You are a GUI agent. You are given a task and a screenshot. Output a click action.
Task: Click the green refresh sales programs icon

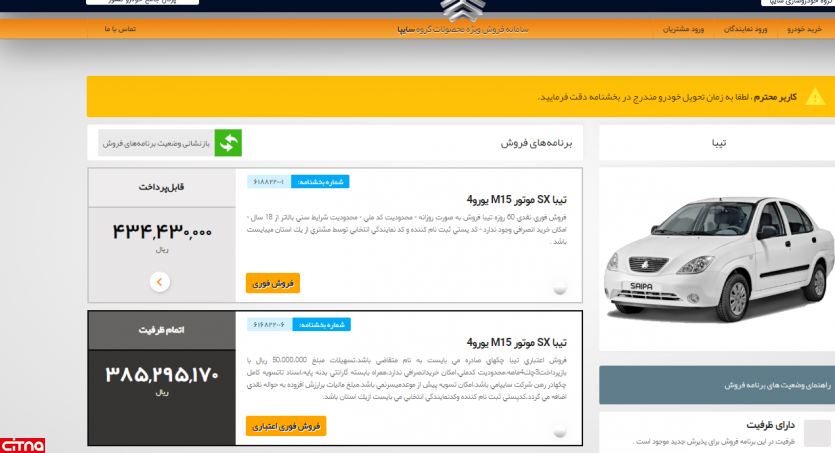point(229,143)
